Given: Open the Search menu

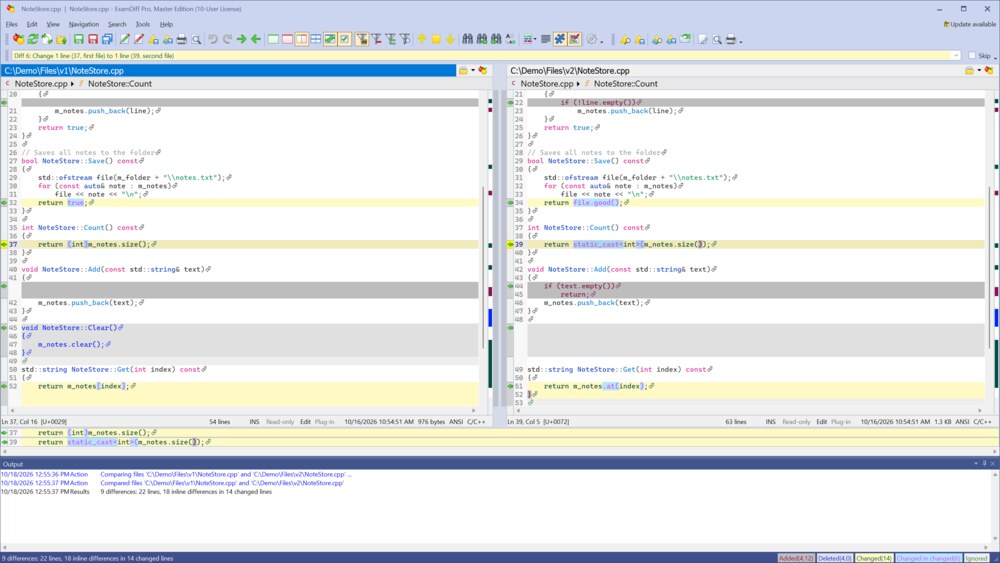Looking at the screenshot, I should pos(117,24).
